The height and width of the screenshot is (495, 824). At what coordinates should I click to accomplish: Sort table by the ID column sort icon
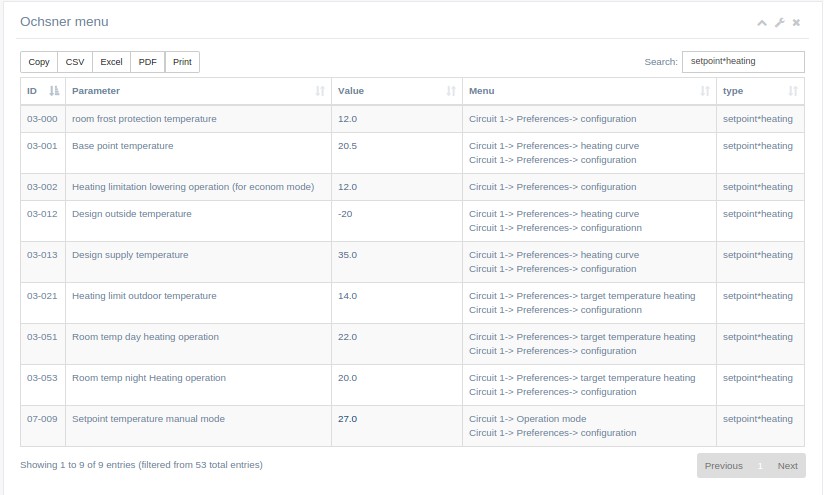[54, 91]
